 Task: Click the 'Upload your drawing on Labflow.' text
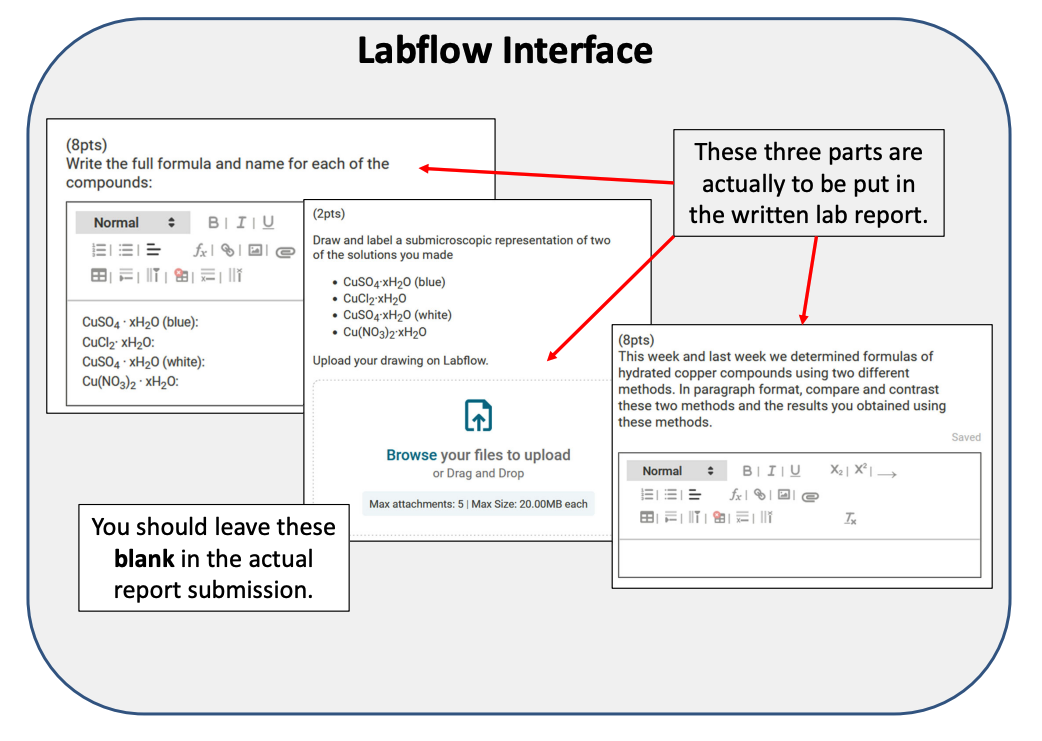coord(401,360)
